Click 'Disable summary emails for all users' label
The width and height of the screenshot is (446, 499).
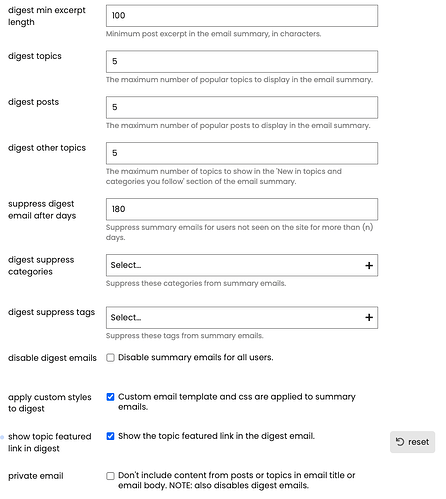(196, 357)
